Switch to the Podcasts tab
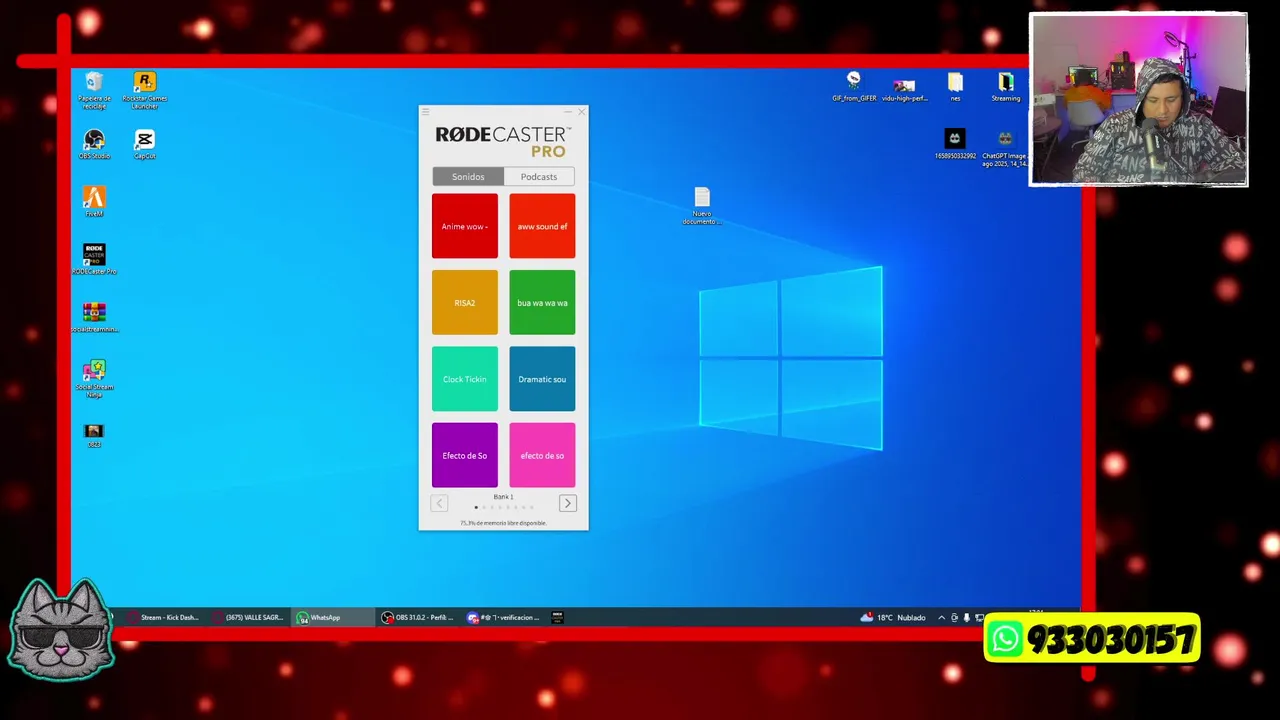Screen dimensions: 1280x720 pyautogui.click(x=539, y=177)
